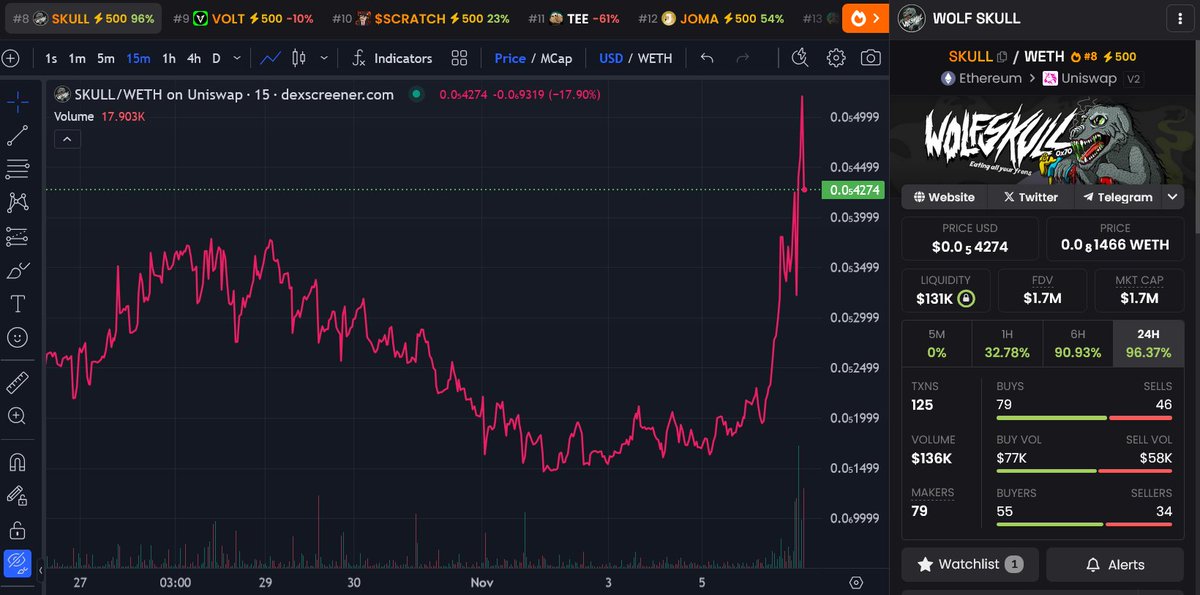The height and width of the screenshot is (595, 1200).
Task: Show the 1H stats tab
Action: [1007, 343]
